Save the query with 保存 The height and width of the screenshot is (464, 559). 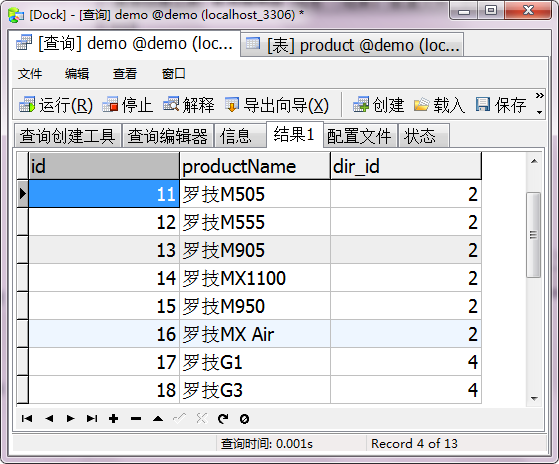(501, 105)
